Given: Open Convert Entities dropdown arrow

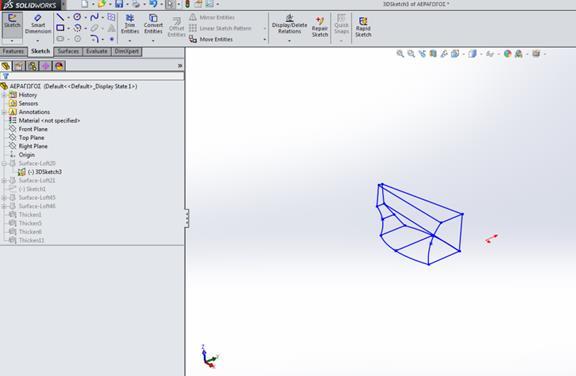Looking at the screenshot, I should coord(153,40).
